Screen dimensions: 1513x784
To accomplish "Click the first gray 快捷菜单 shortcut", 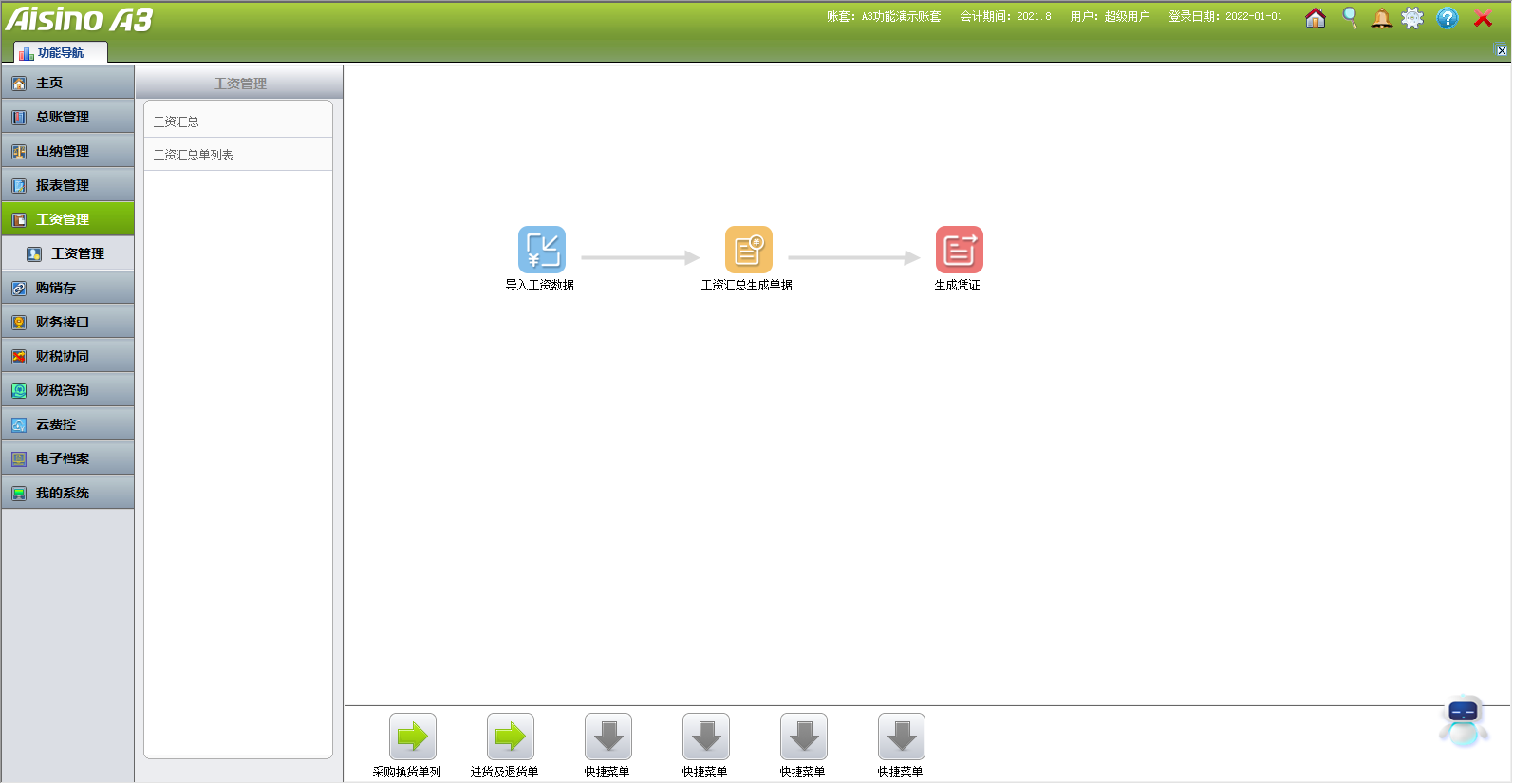I will coord(608,737).
